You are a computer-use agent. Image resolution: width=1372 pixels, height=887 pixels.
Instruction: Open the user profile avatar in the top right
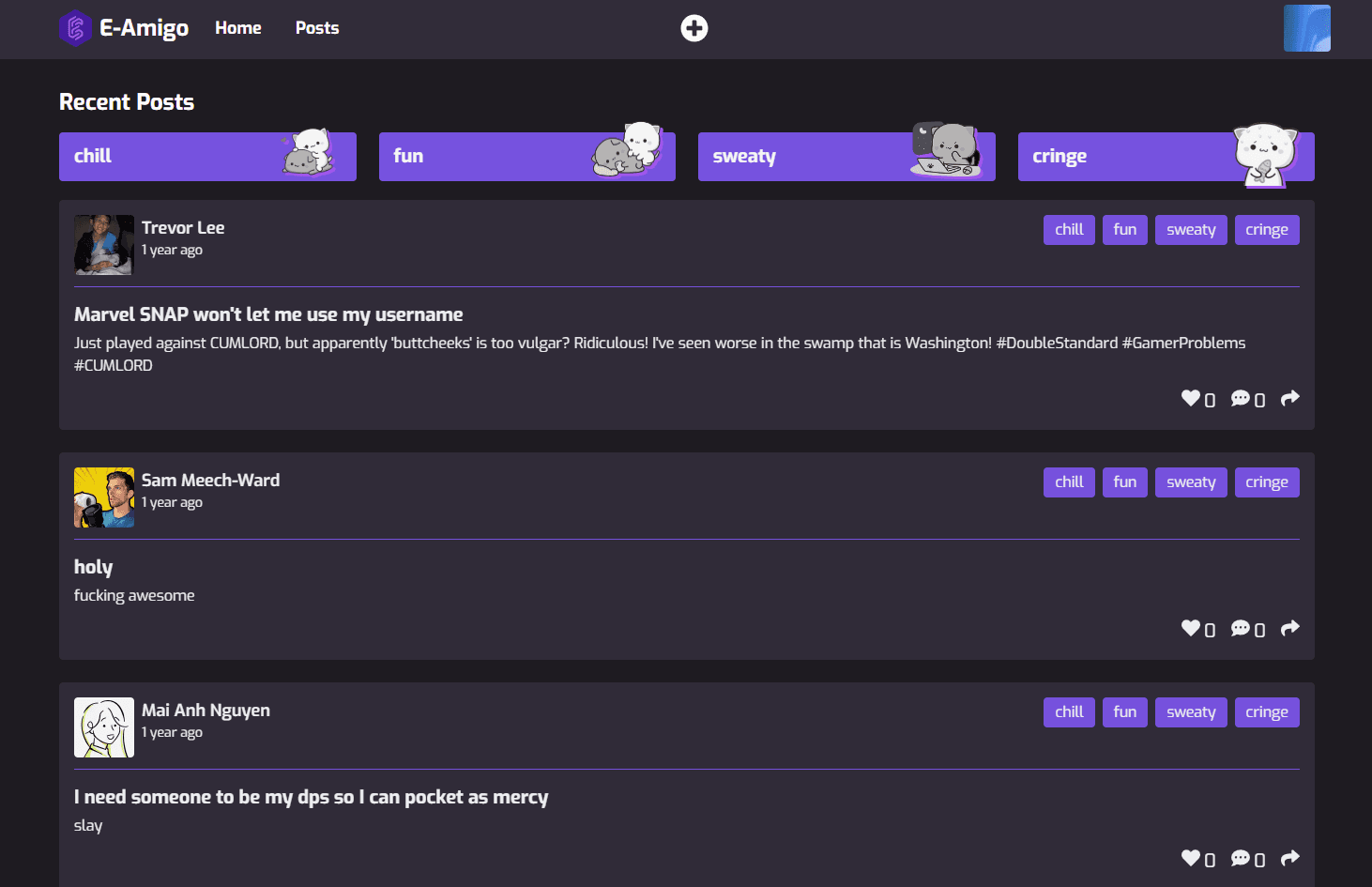tap(1306, 28)
